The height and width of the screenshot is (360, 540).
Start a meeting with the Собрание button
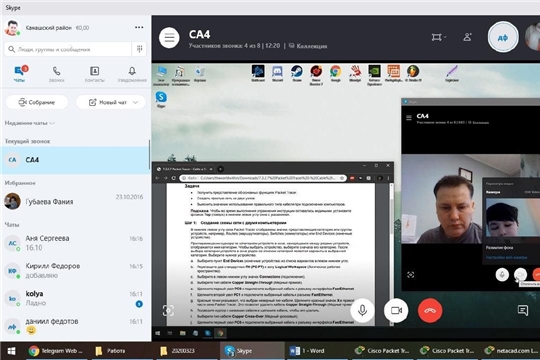(37, 102)
